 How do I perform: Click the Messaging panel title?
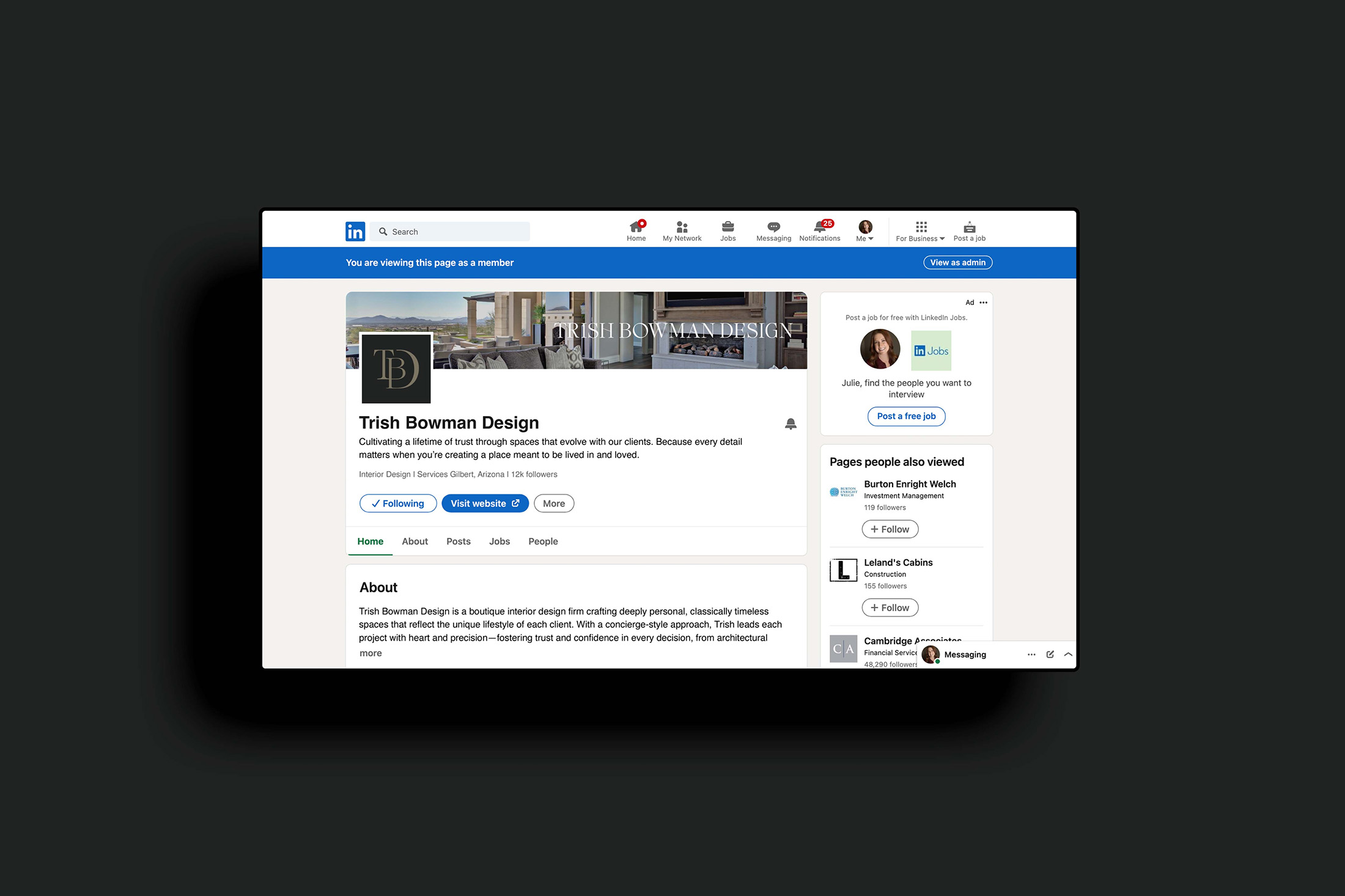pyautogui.click(x=965, y=655)
